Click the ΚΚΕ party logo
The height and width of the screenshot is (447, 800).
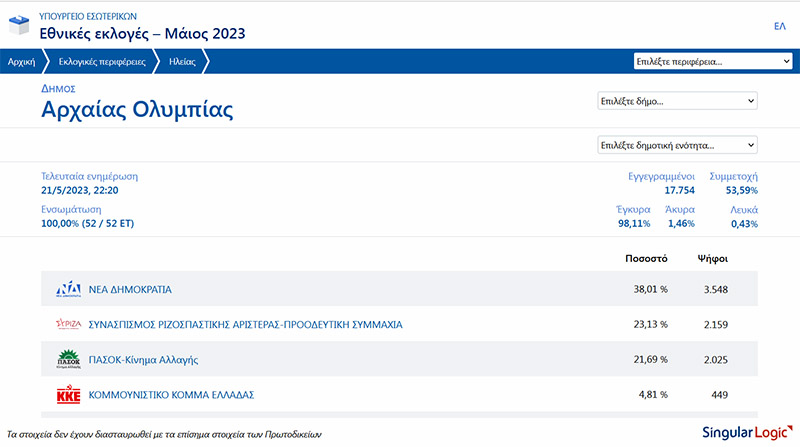point(68,394)
